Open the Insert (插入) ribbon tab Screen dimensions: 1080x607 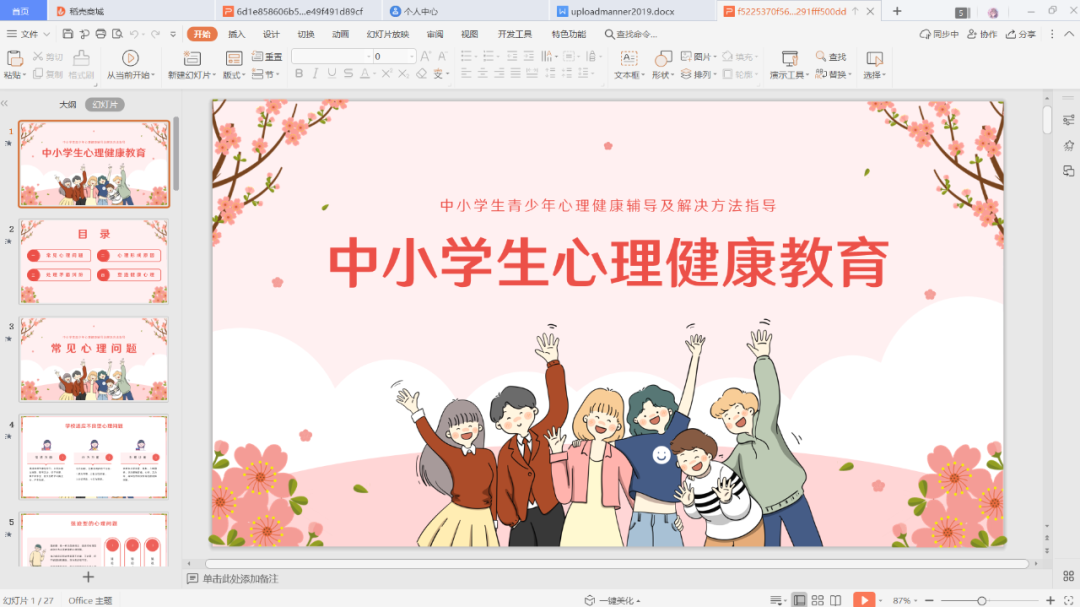pyautogui.click(x=236, y=34)
